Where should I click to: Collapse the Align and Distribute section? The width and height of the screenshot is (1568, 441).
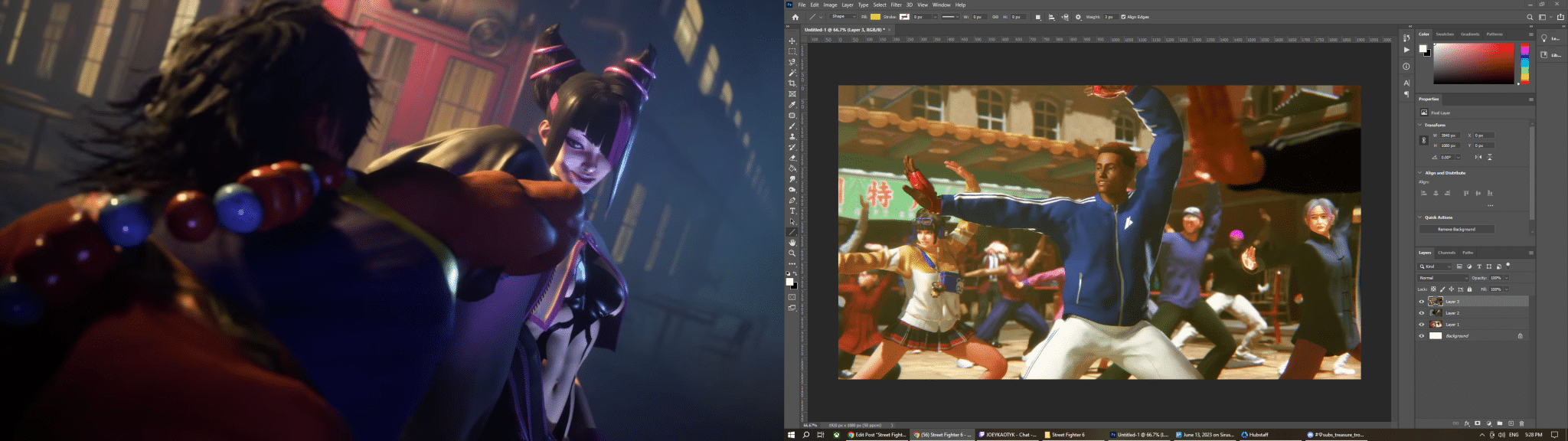point(1420,173)
